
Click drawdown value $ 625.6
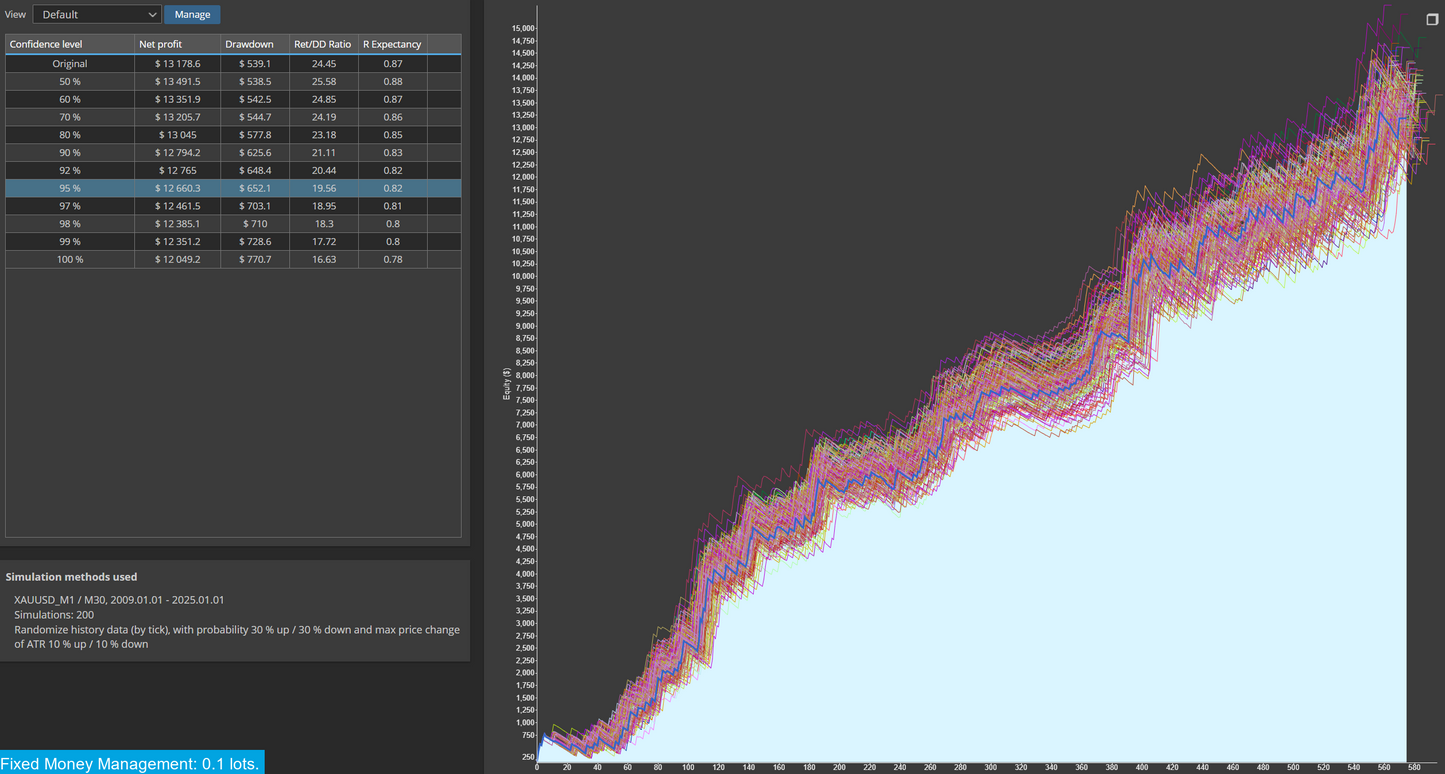point(255,152)
